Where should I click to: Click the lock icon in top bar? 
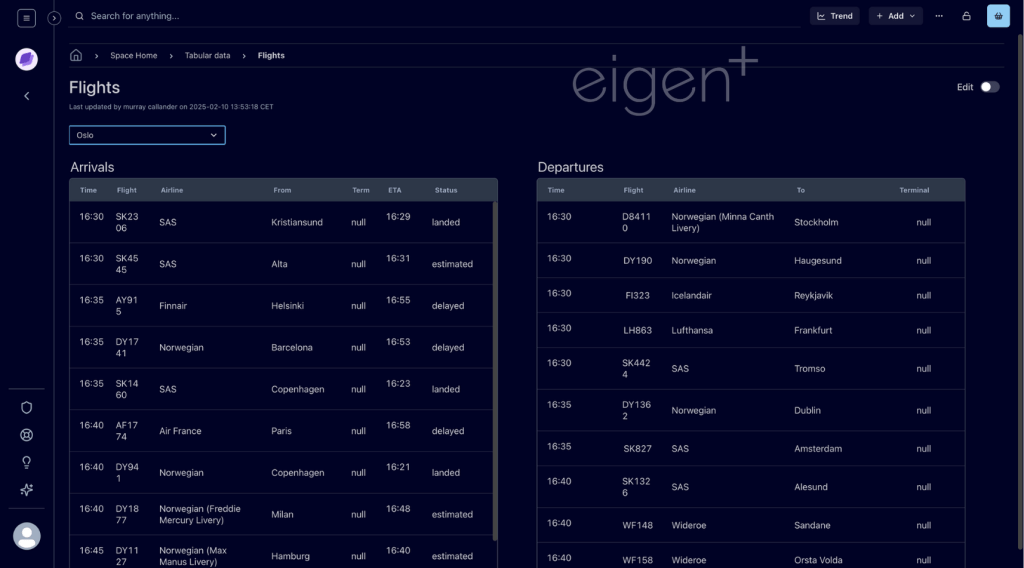point(967,16)
